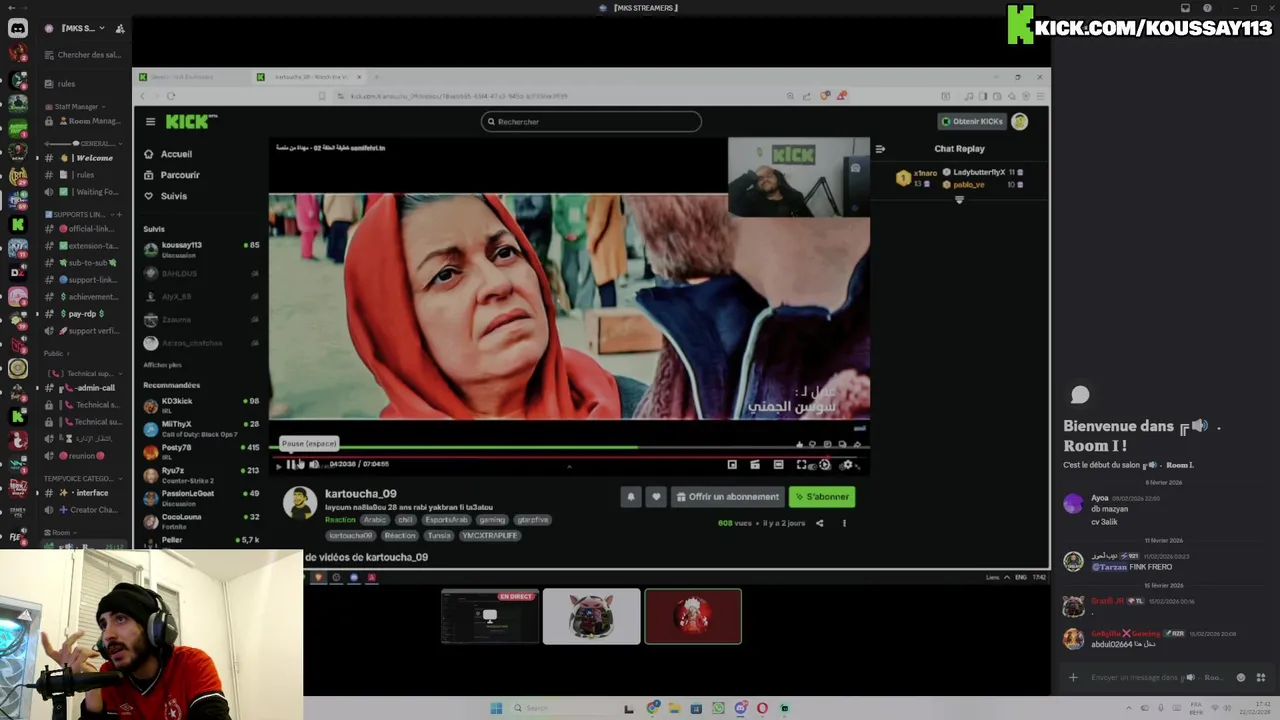Open browser menu in Kick window

tap(1041, 96)
